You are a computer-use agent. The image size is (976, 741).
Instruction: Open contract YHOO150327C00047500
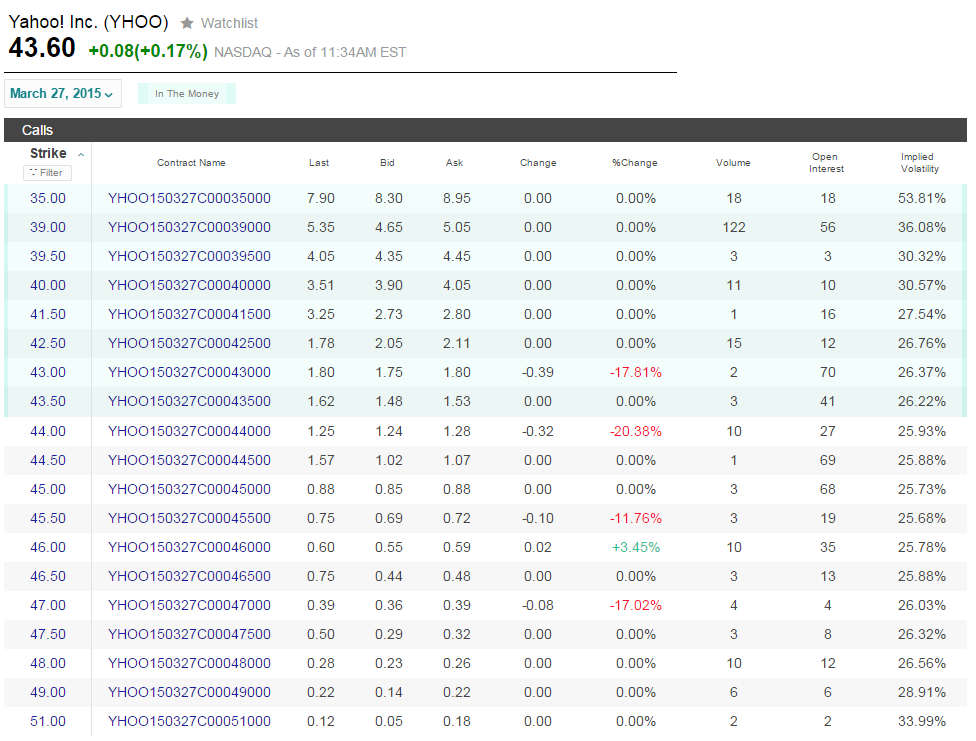(189, 634)
